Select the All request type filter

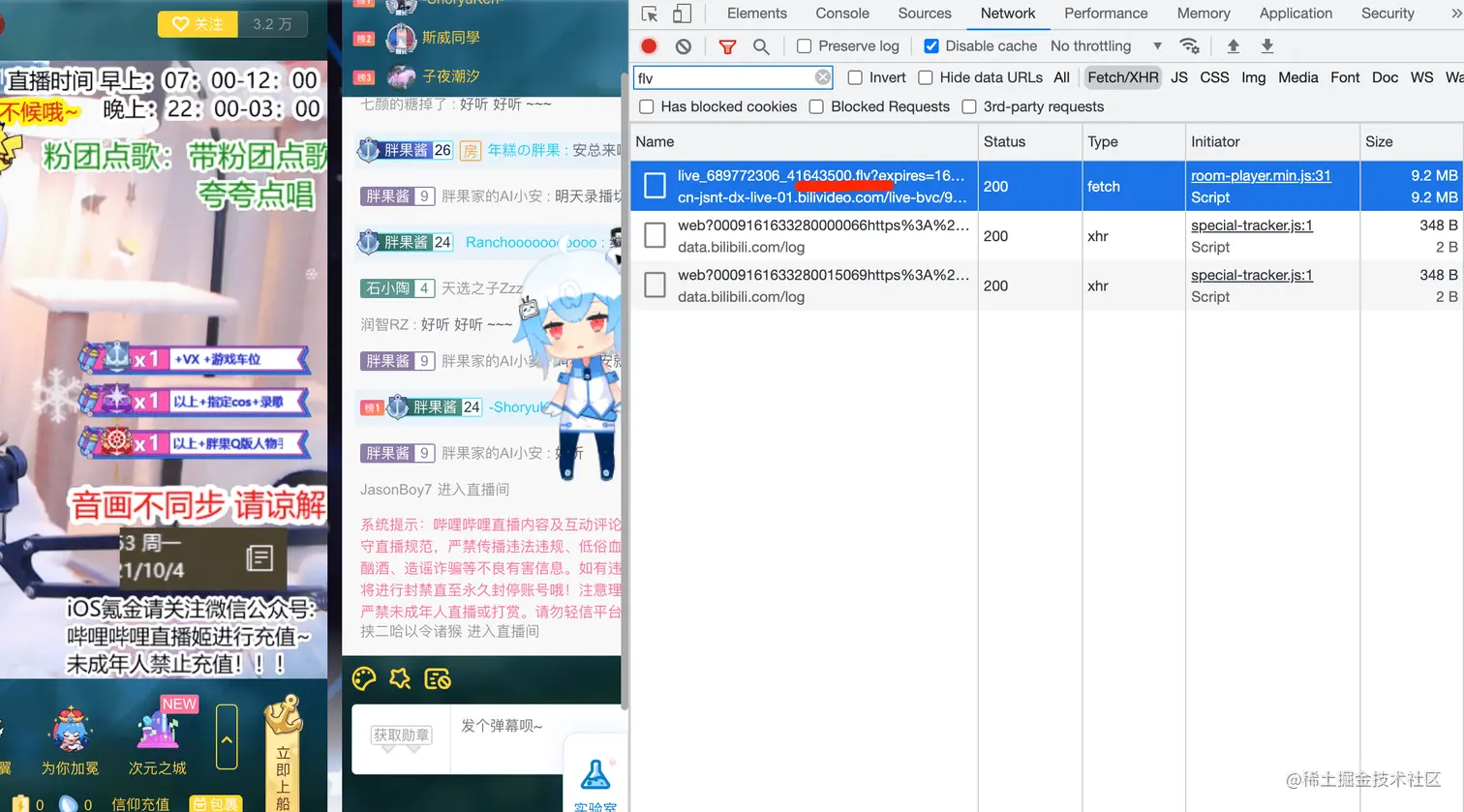[x=1062, y=77]
